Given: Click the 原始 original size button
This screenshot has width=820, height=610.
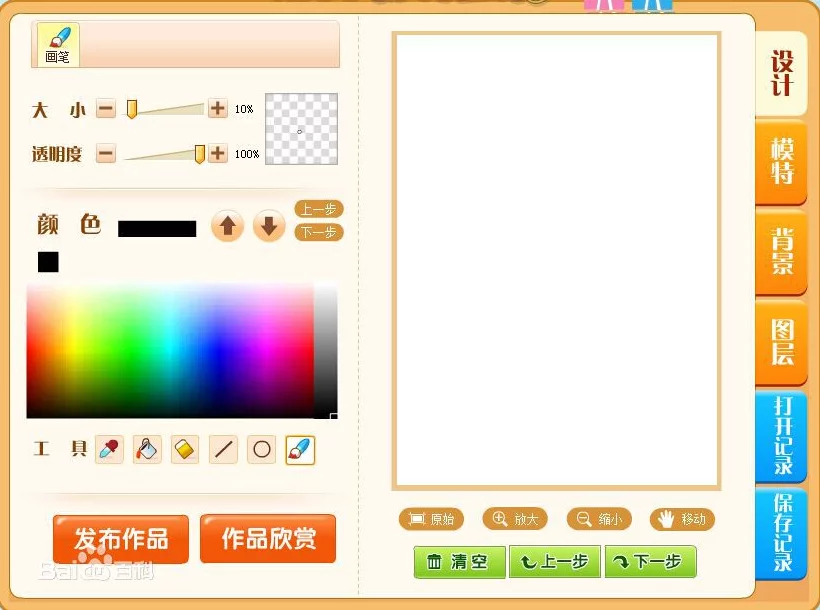Looking at the screenshot, I should (x=431, y=519).
